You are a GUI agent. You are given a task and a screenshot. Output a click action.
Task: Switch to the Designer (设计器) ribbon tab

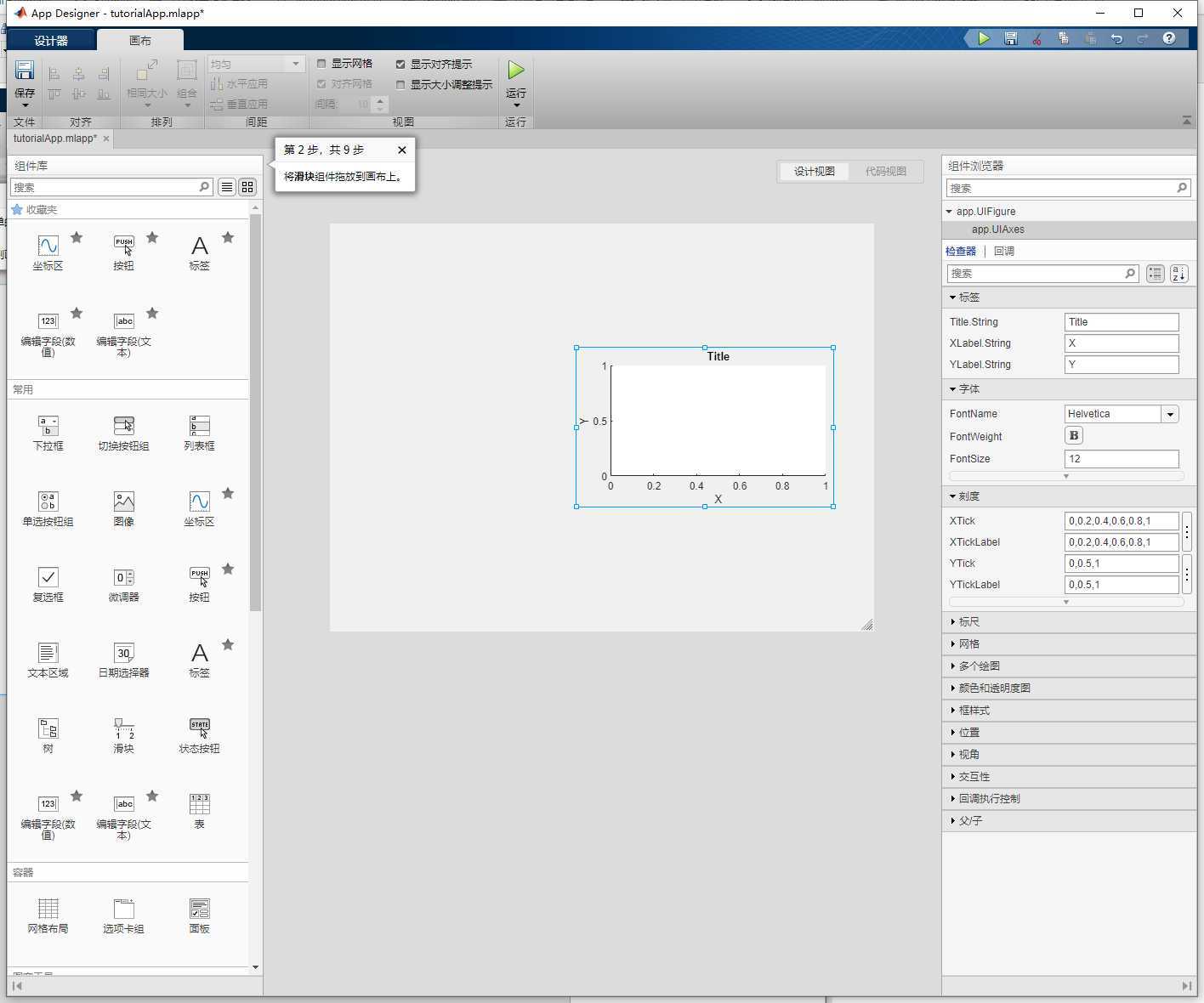(x=51, y=41)
